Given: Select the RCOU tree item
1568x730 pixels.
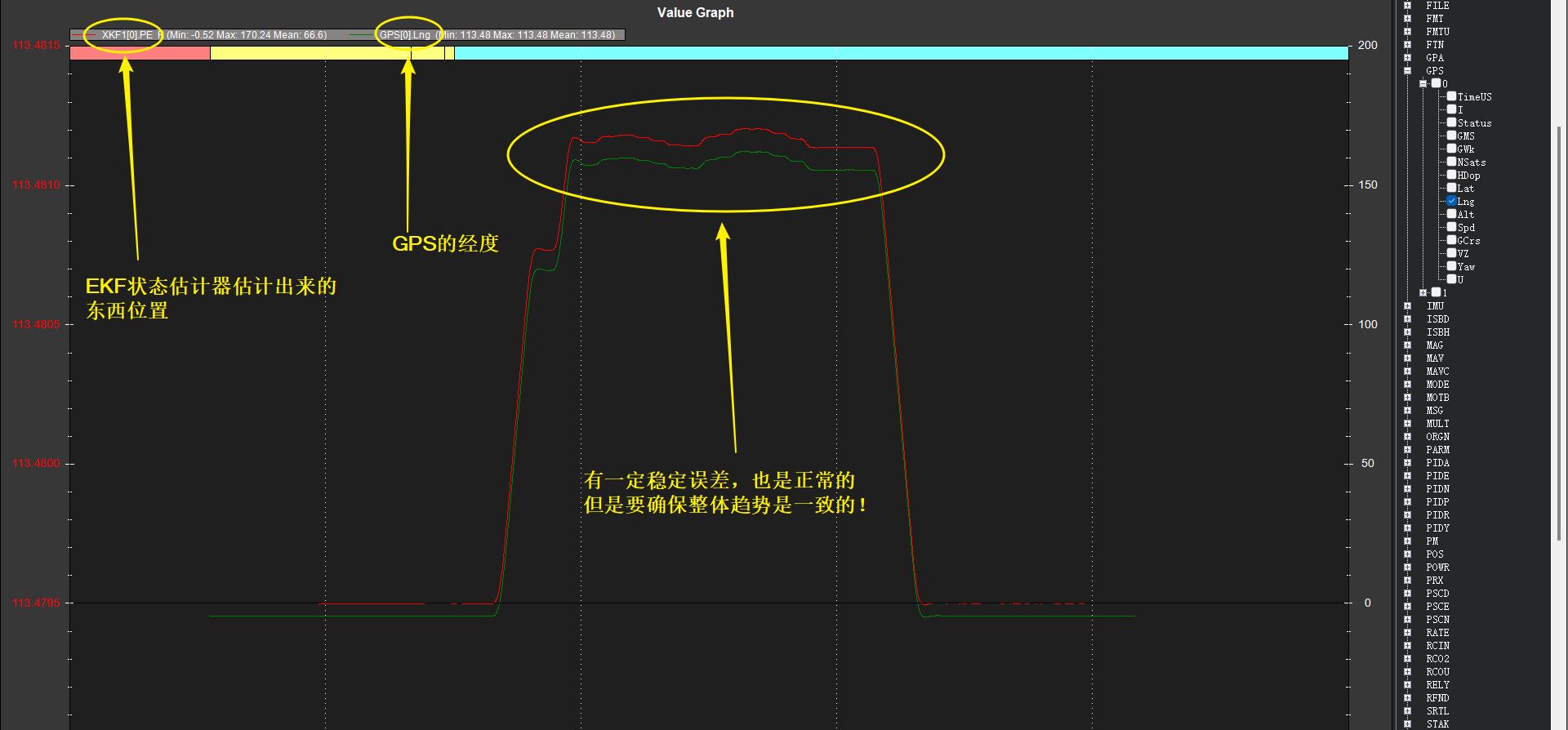Looking at the screenshot, I should click(1437, 672).
